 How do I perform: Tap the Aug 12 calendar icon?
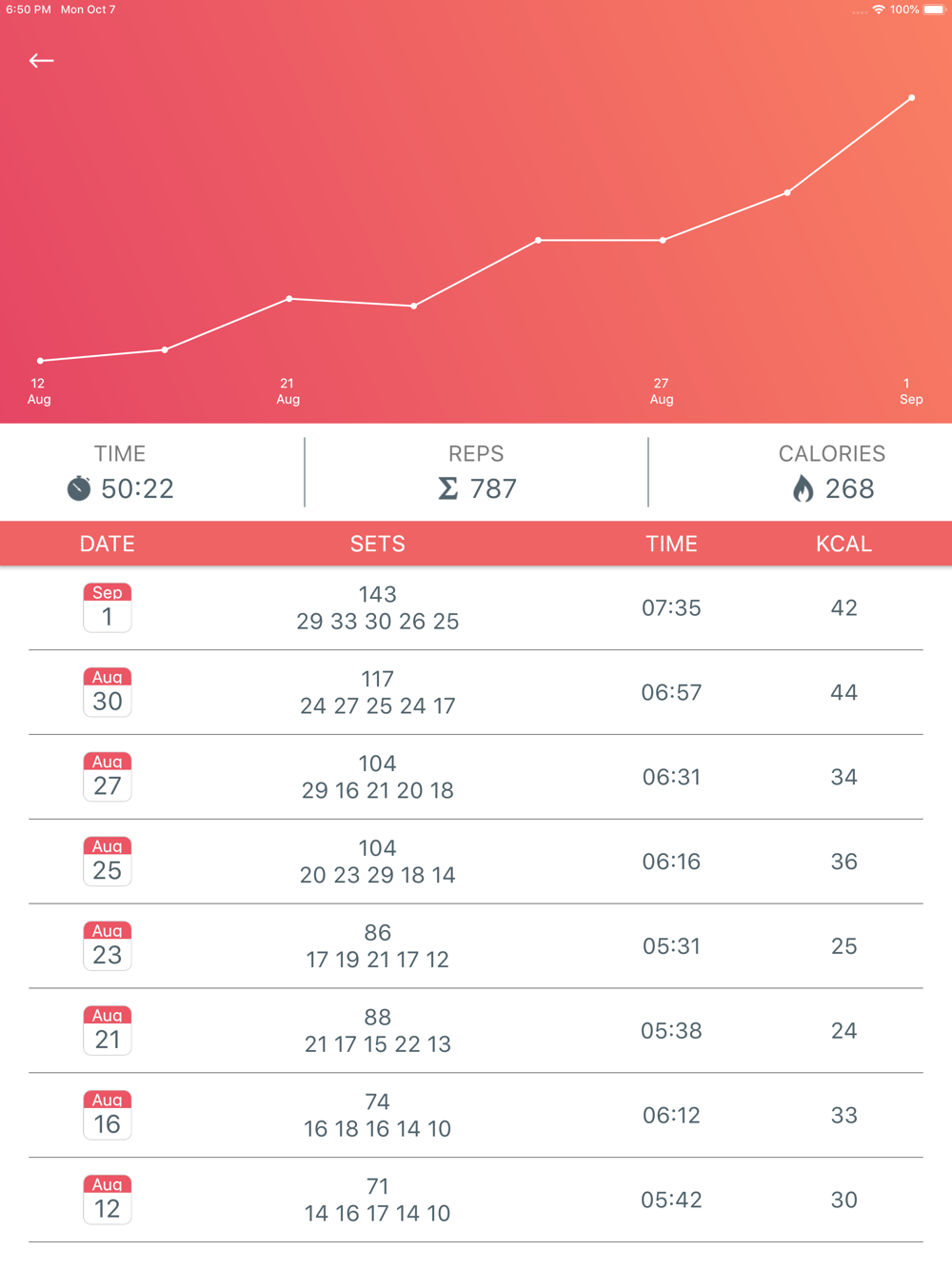click(x=108, y=1200)
